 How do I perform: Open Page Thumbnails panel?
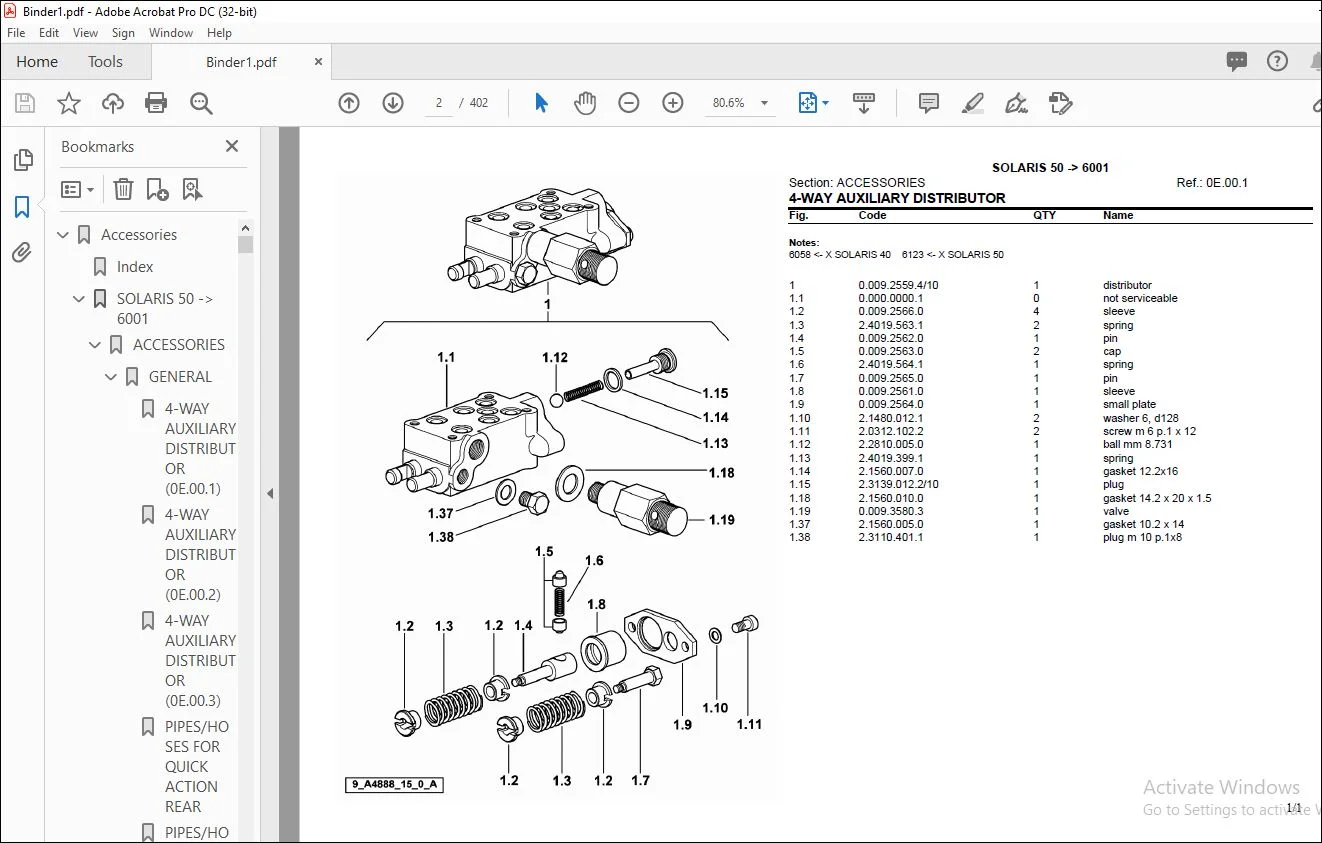tap(22, 160)
